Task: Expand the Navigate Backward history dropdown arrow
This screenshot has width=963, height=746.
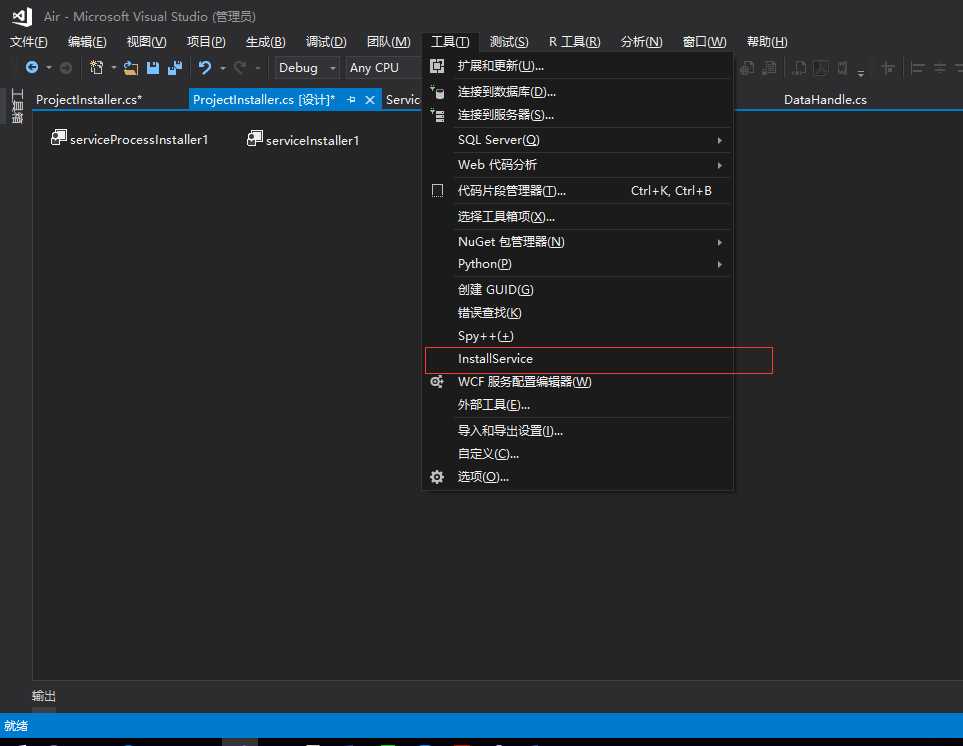Action: tap(49, 68)
